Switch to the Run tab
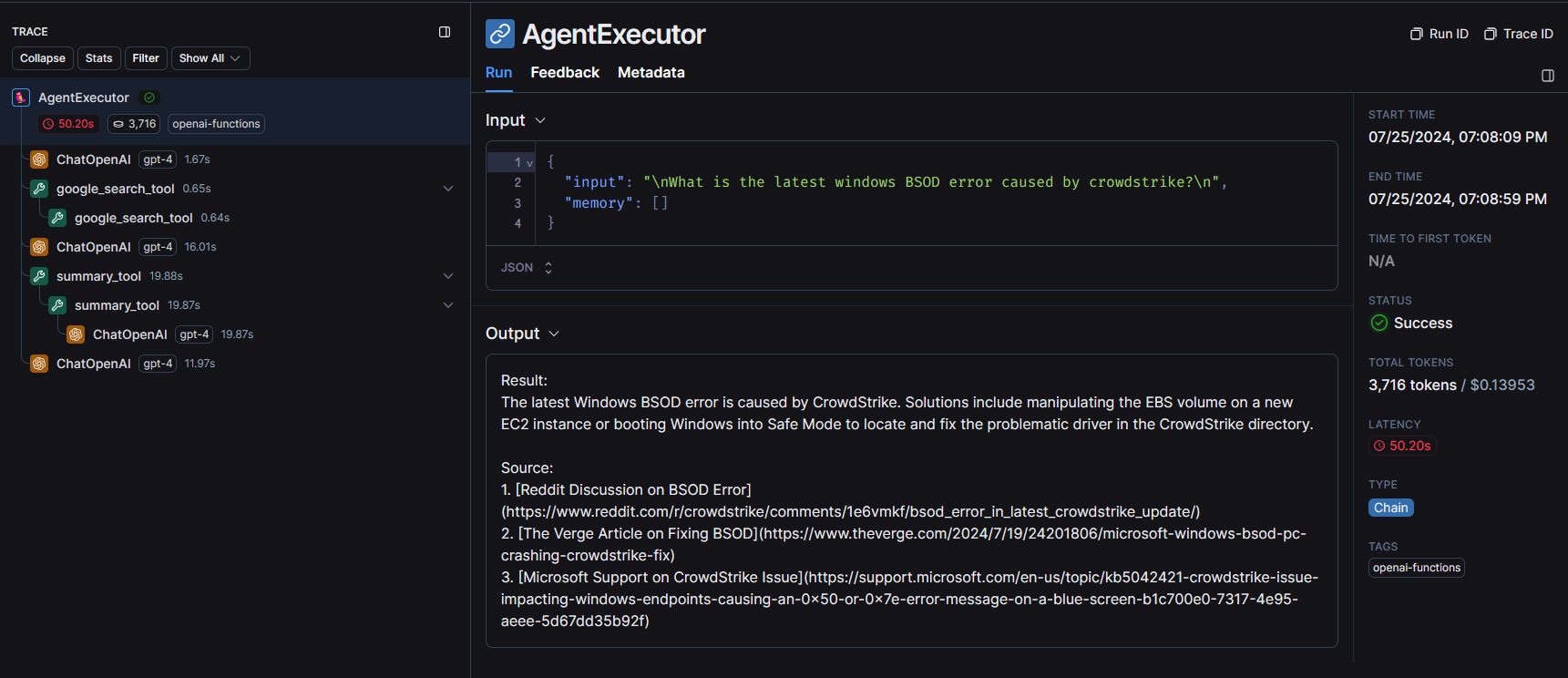This screenshot has width=1568, height=678. (498, 73)
